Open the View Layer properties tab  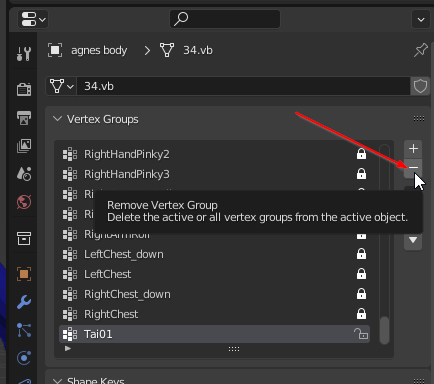coord(24,146)
